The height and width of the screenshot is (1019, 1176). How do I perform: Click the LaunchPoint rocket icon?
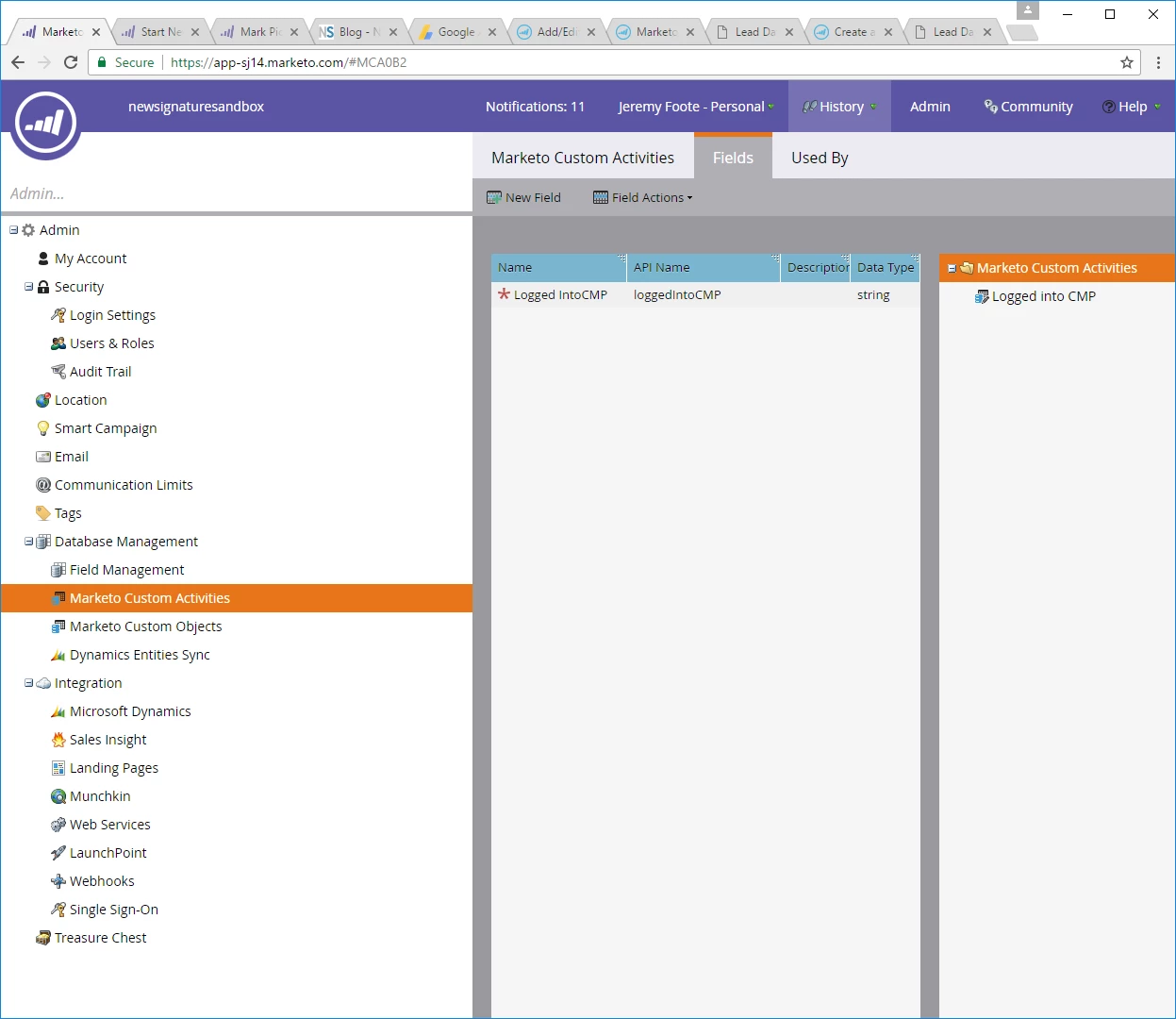pyautogui.click(x=58, y=853)
